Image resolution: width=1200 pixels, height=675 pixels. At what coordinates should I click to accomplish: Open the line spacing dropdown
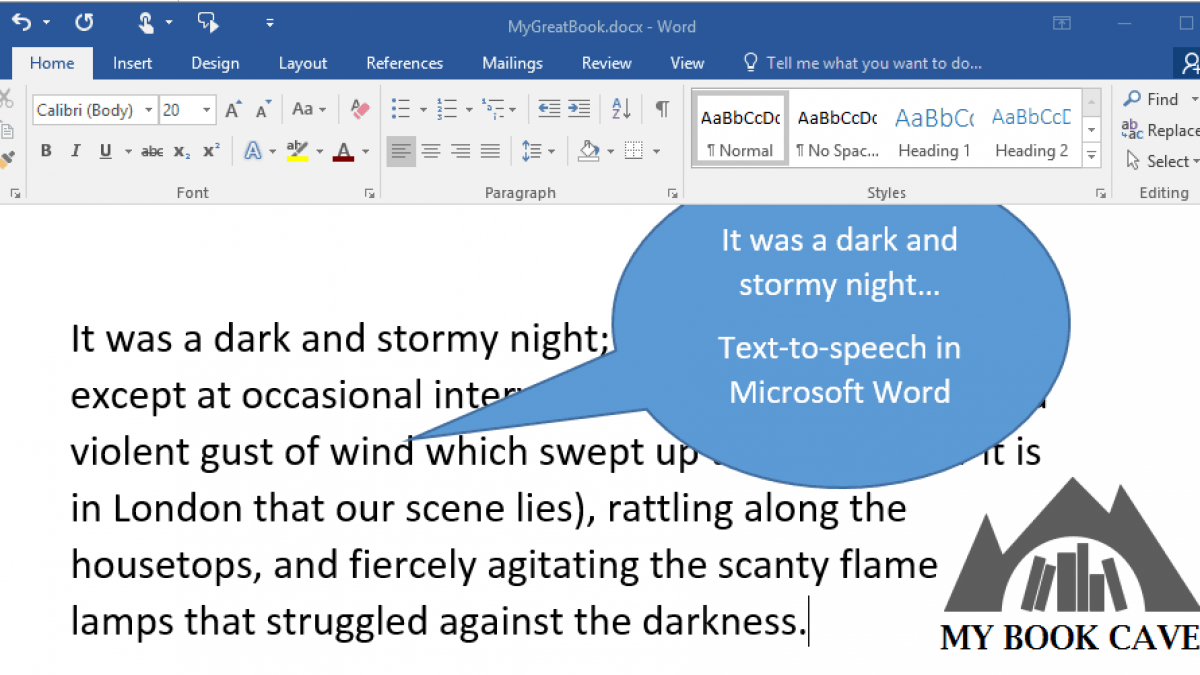(537, 150)
